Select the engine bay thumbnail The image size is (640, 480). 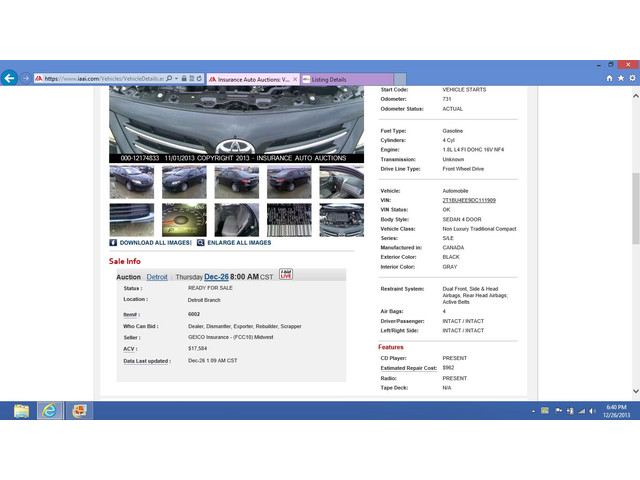click(x=342, y=220)
